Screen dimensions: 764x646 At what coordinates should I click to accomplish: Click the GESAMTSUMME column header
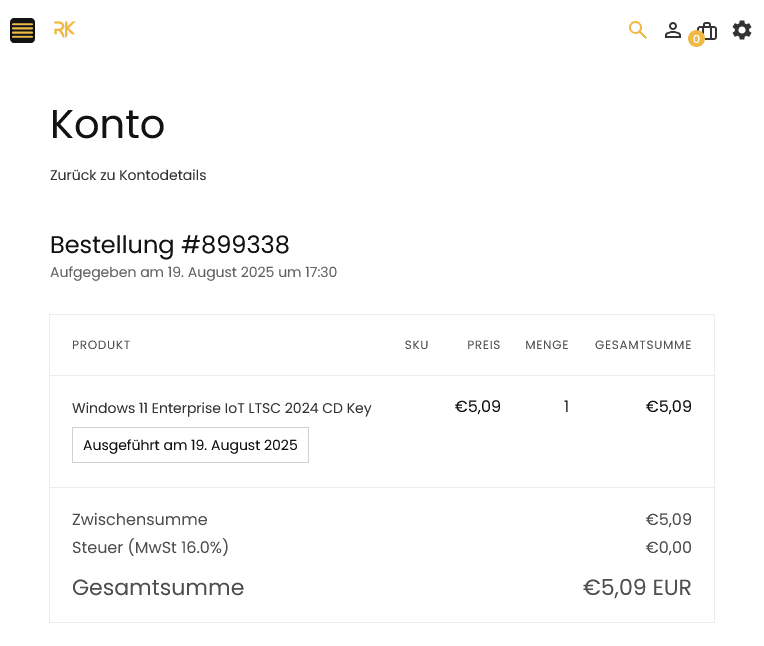point(643,345)
